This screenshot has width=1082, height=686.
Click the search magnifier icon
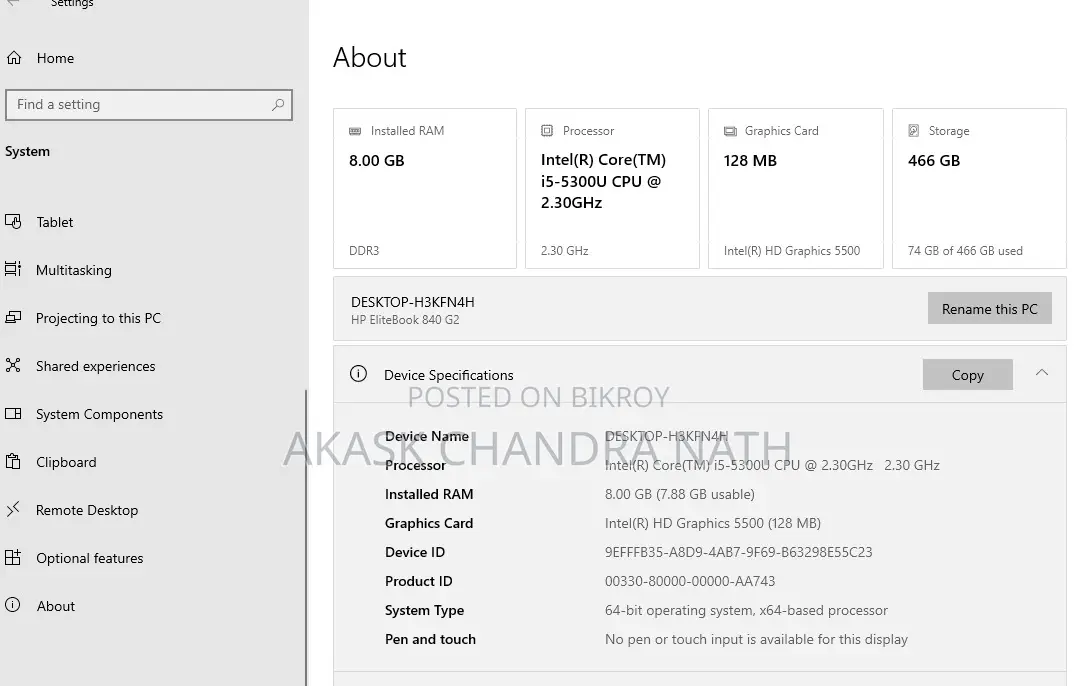(x=277, y=105)
